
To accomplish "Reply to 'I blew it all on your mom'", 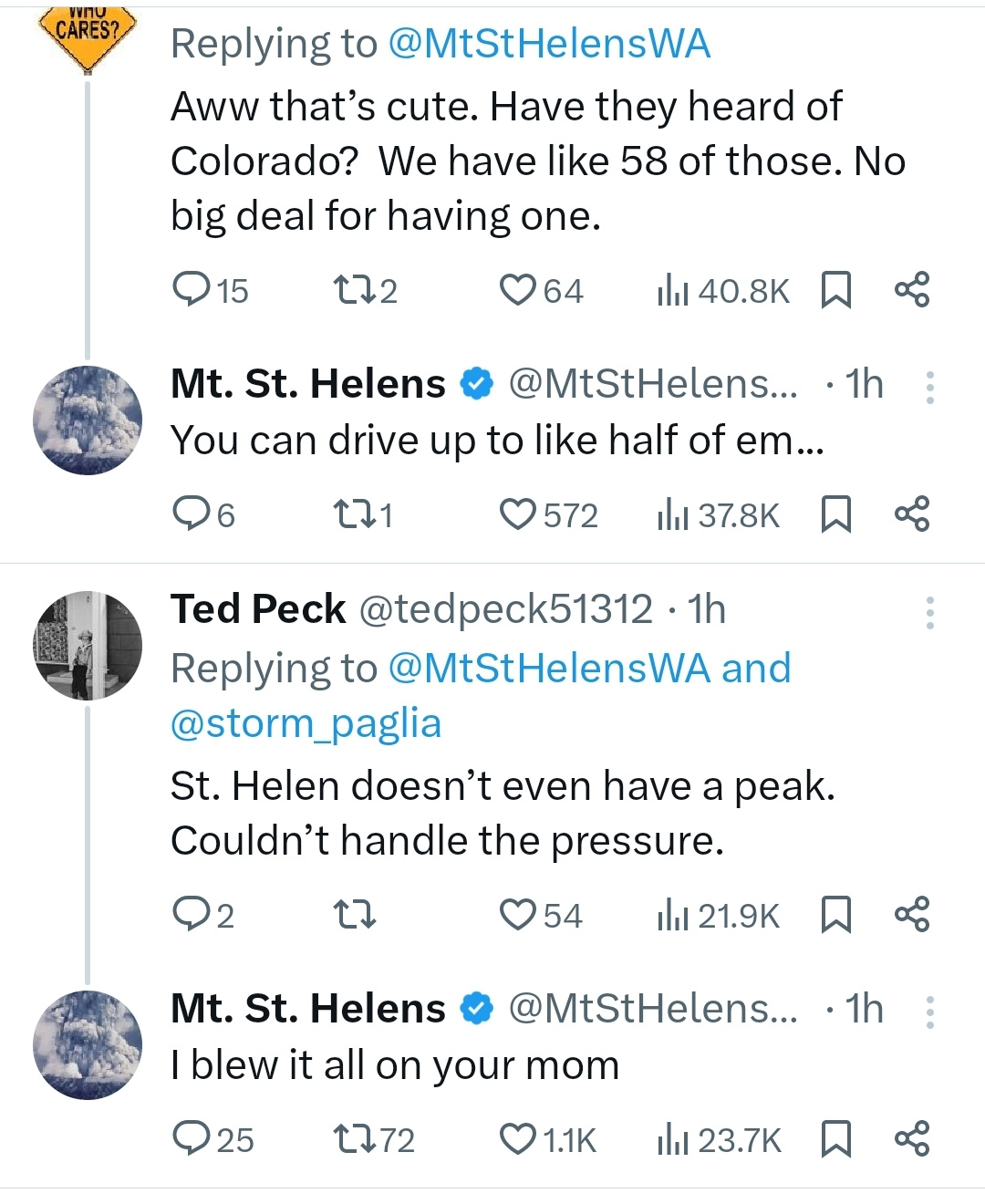I will tap(194, 1137).
